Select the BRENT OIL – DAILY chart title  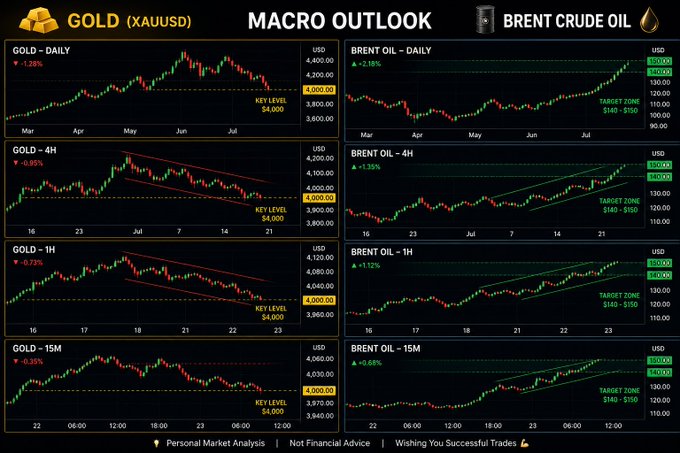pyautogui.click(x=391, y=50)
